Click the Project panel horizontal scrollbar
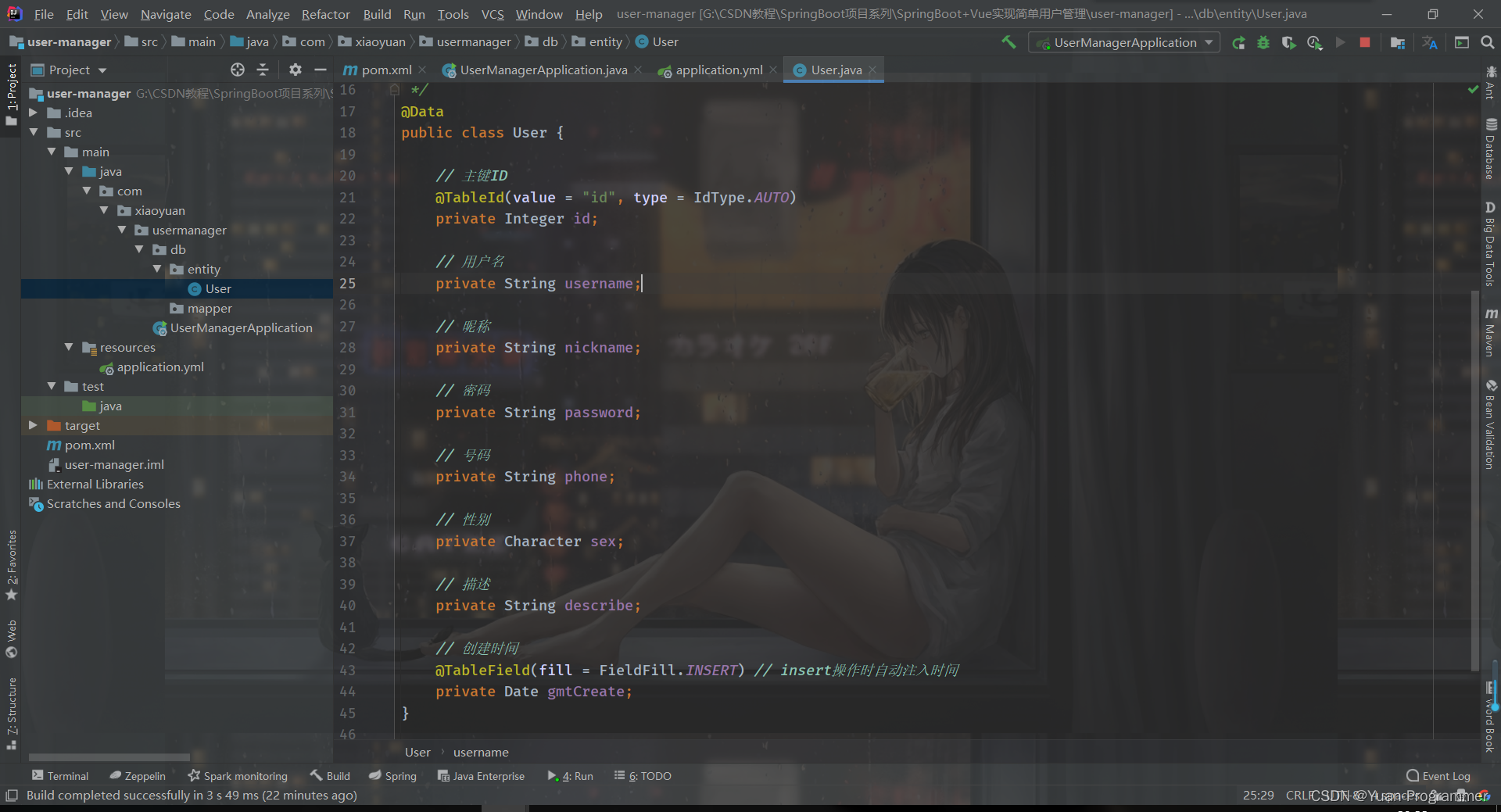1501x812 pixels. pyautogui.click(x=109, y=757)
